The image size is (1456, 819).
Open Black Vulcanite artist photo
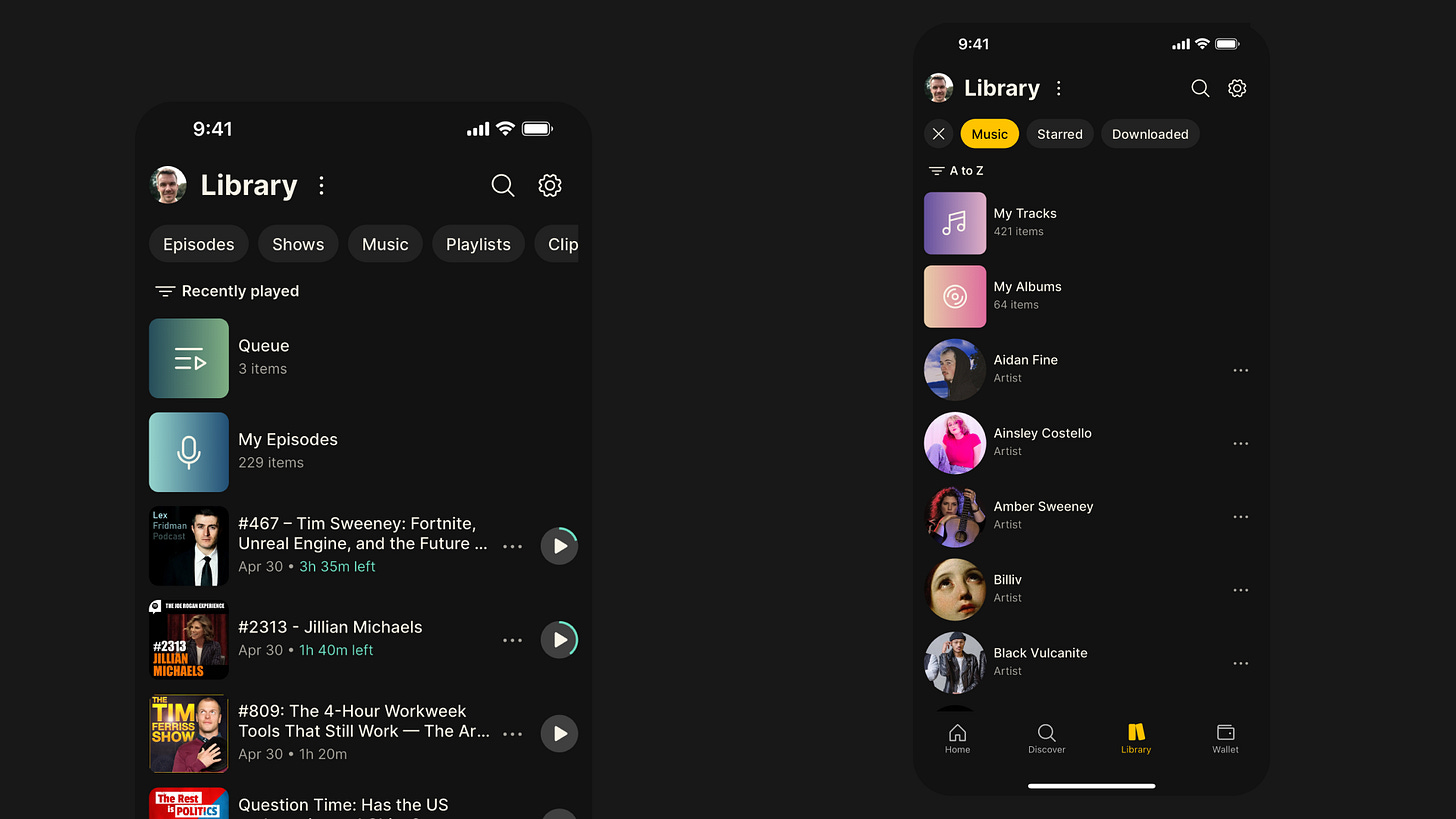pos(955,663)
